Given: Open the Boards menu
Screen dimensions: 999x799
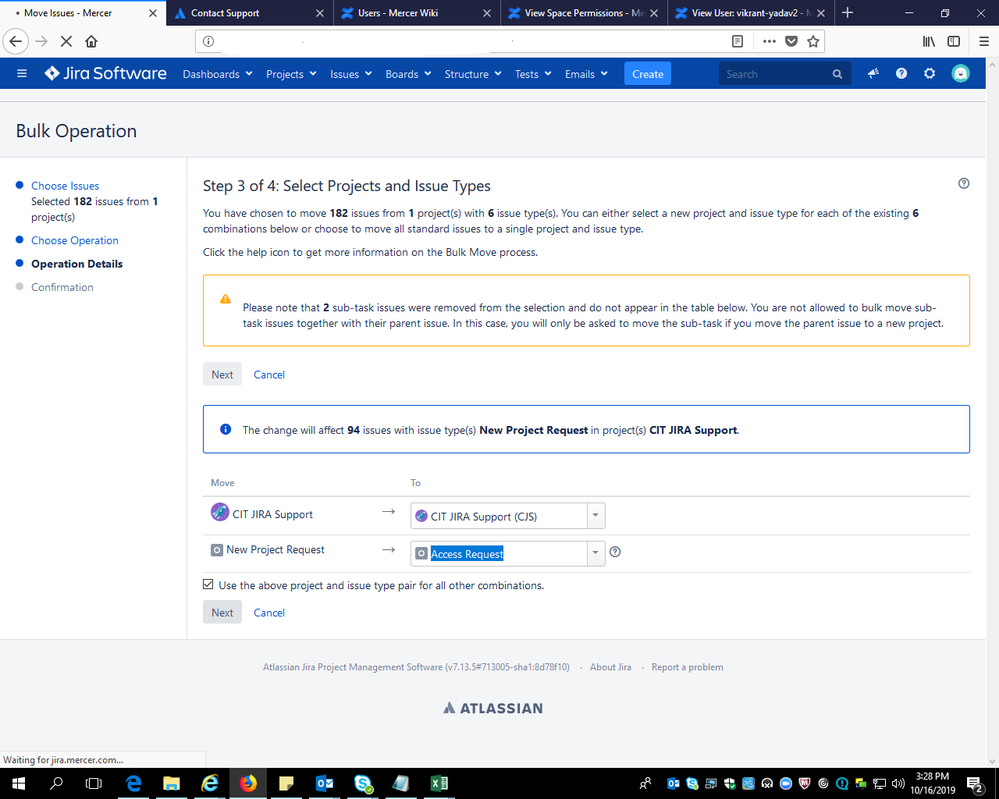Looking at the screenshot, I should point(408,74).
